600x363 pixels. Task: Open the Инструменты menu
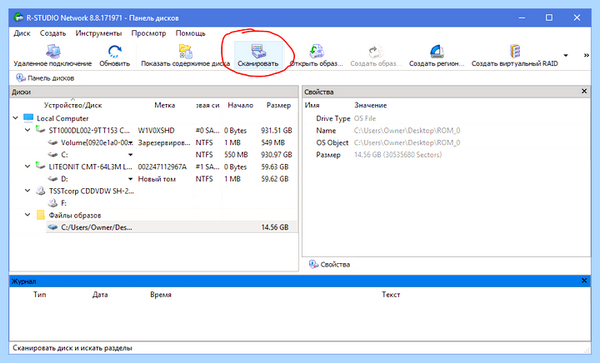tap(98, 33)
